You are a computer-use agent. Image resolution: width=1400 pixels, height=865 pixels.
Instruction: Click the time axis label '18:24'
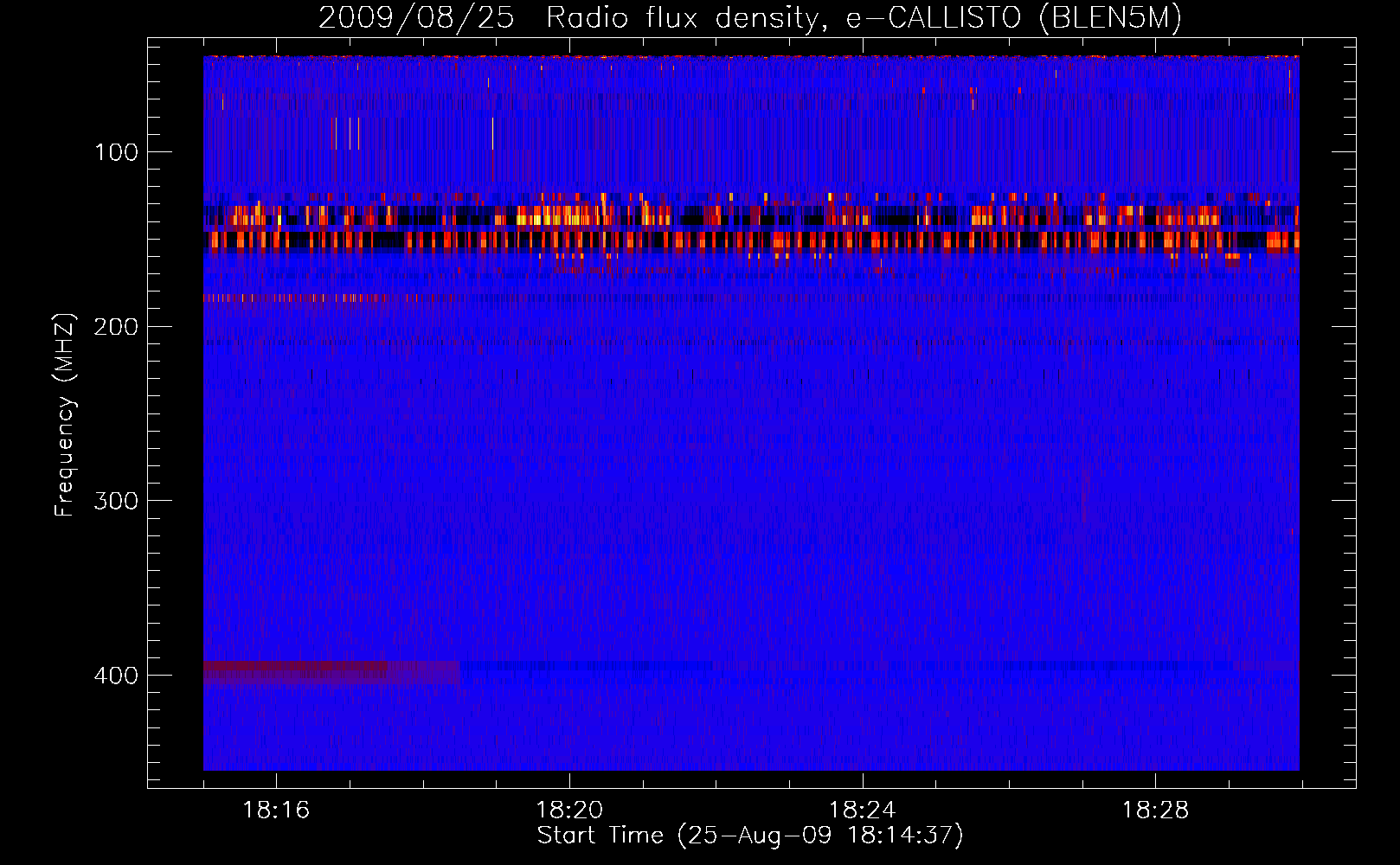[863, 811]
